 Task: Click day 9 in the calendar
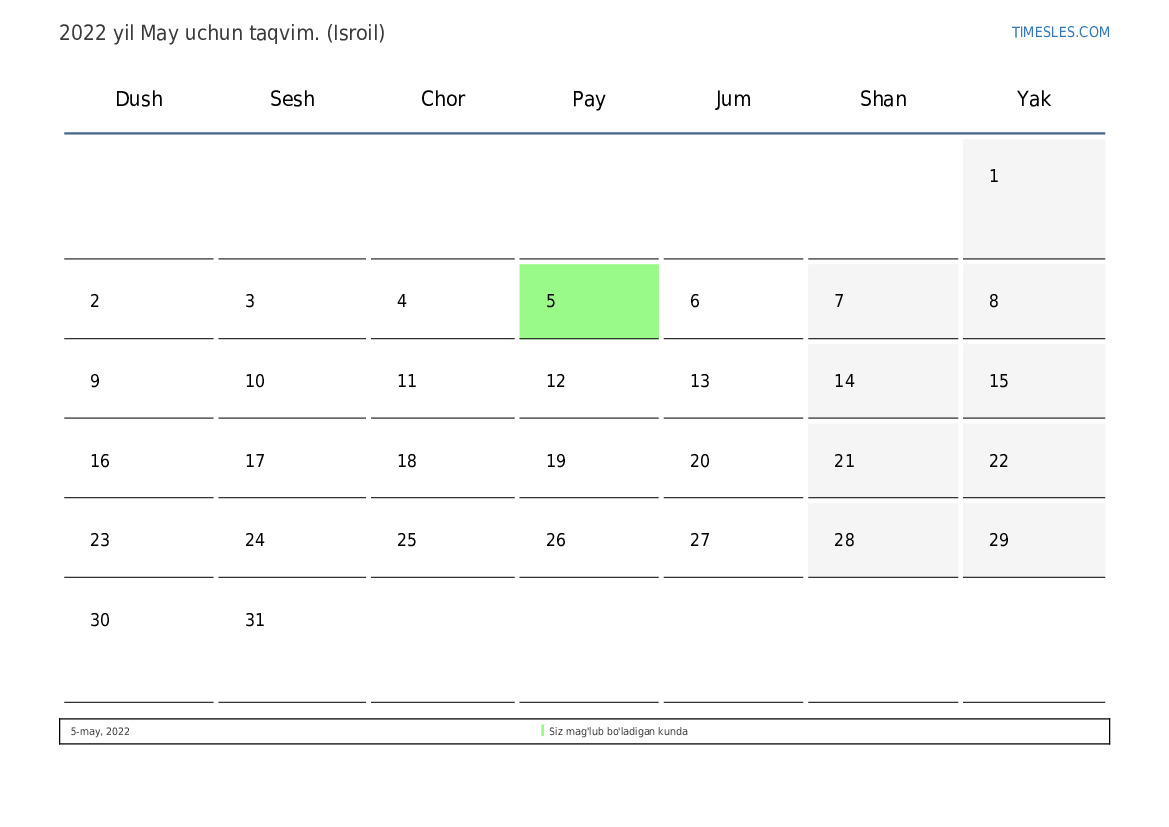tap(139, 381)
